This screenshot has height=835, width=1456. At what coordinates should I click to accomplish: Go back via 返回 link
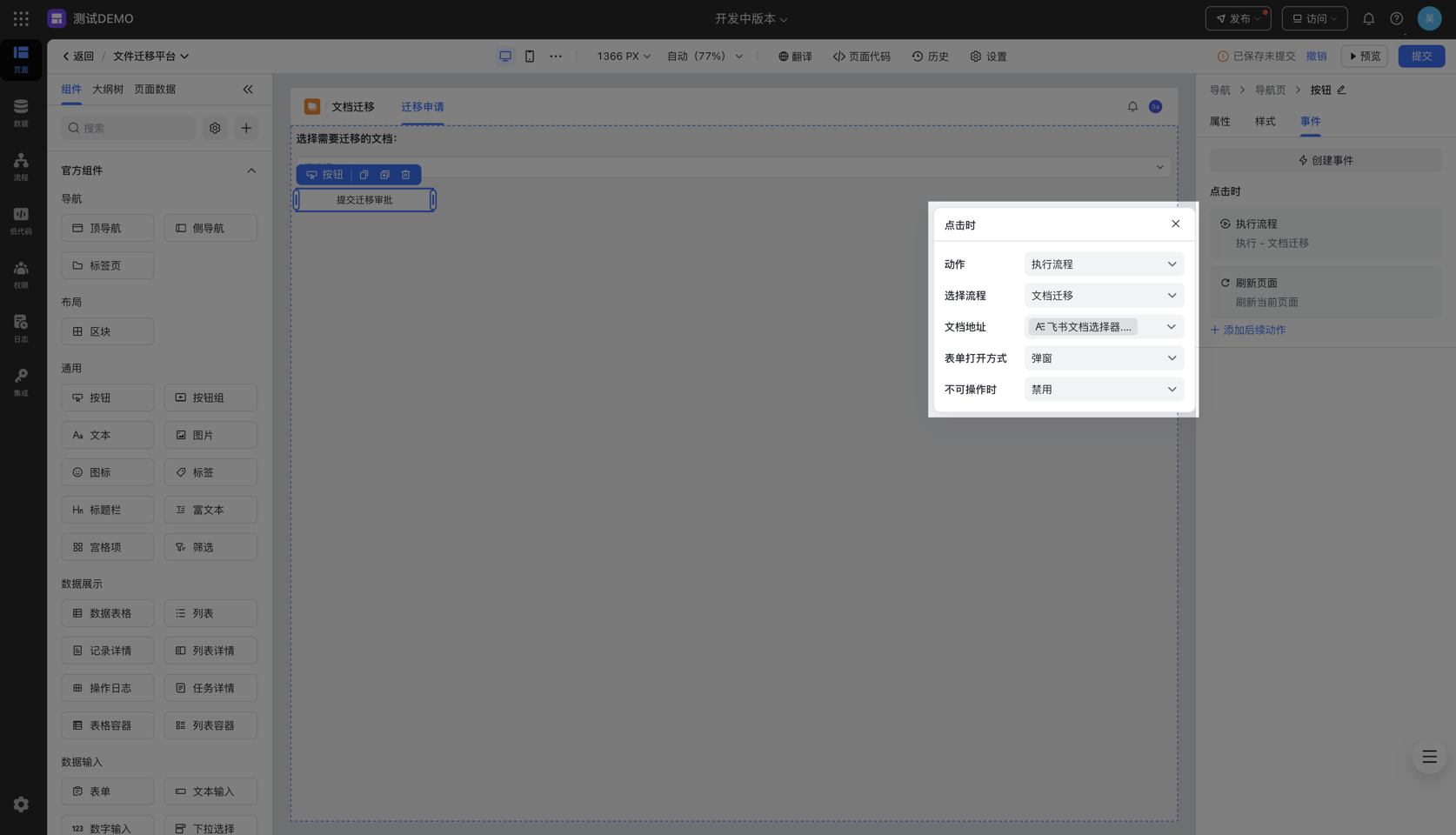pyautogui.click(x=77, y=56)
